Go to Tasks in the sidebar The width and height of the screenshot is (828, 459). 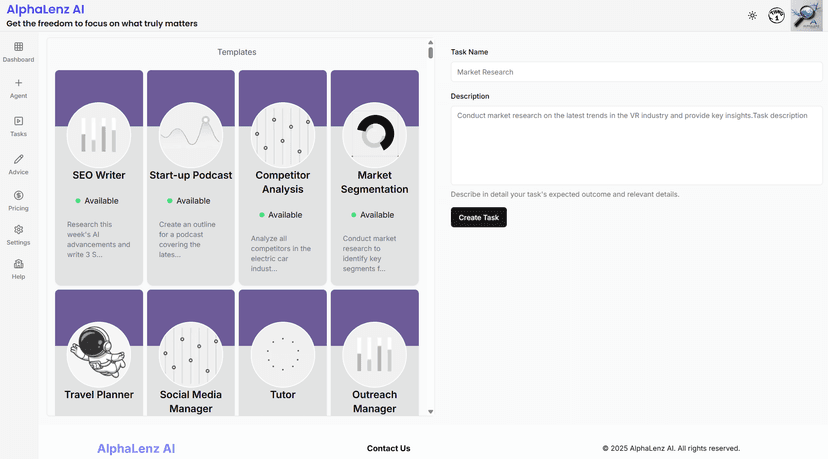[18, 127]
